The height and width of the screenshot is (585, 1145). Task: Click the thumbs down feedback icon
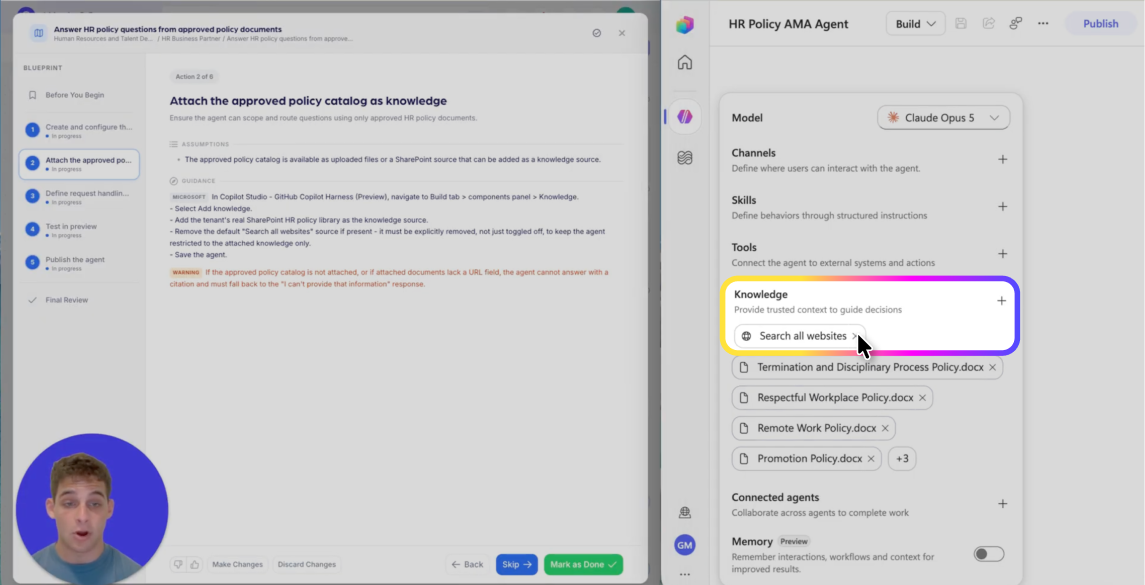coord(178,565)
